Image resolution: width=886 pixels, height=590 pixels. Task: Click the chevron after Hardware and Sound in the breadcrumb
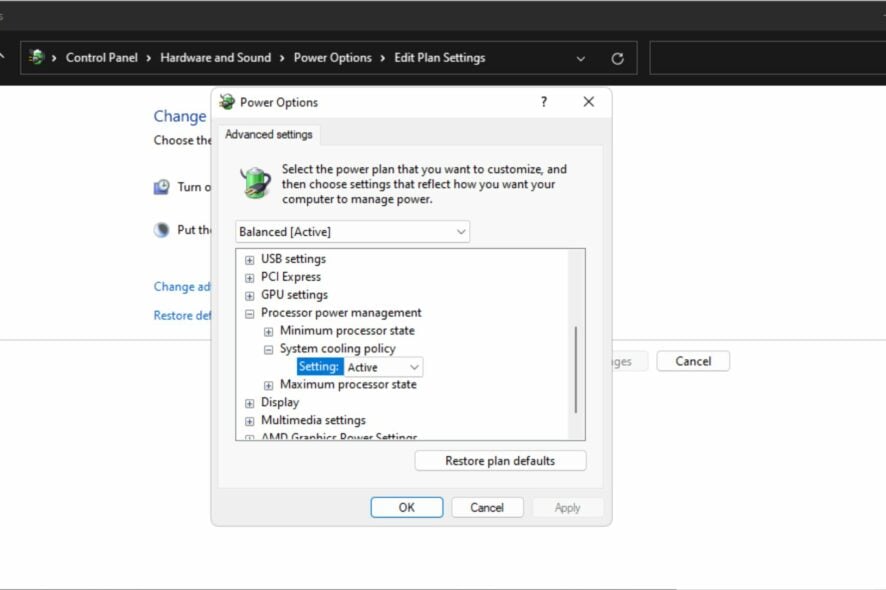point(282,58)
